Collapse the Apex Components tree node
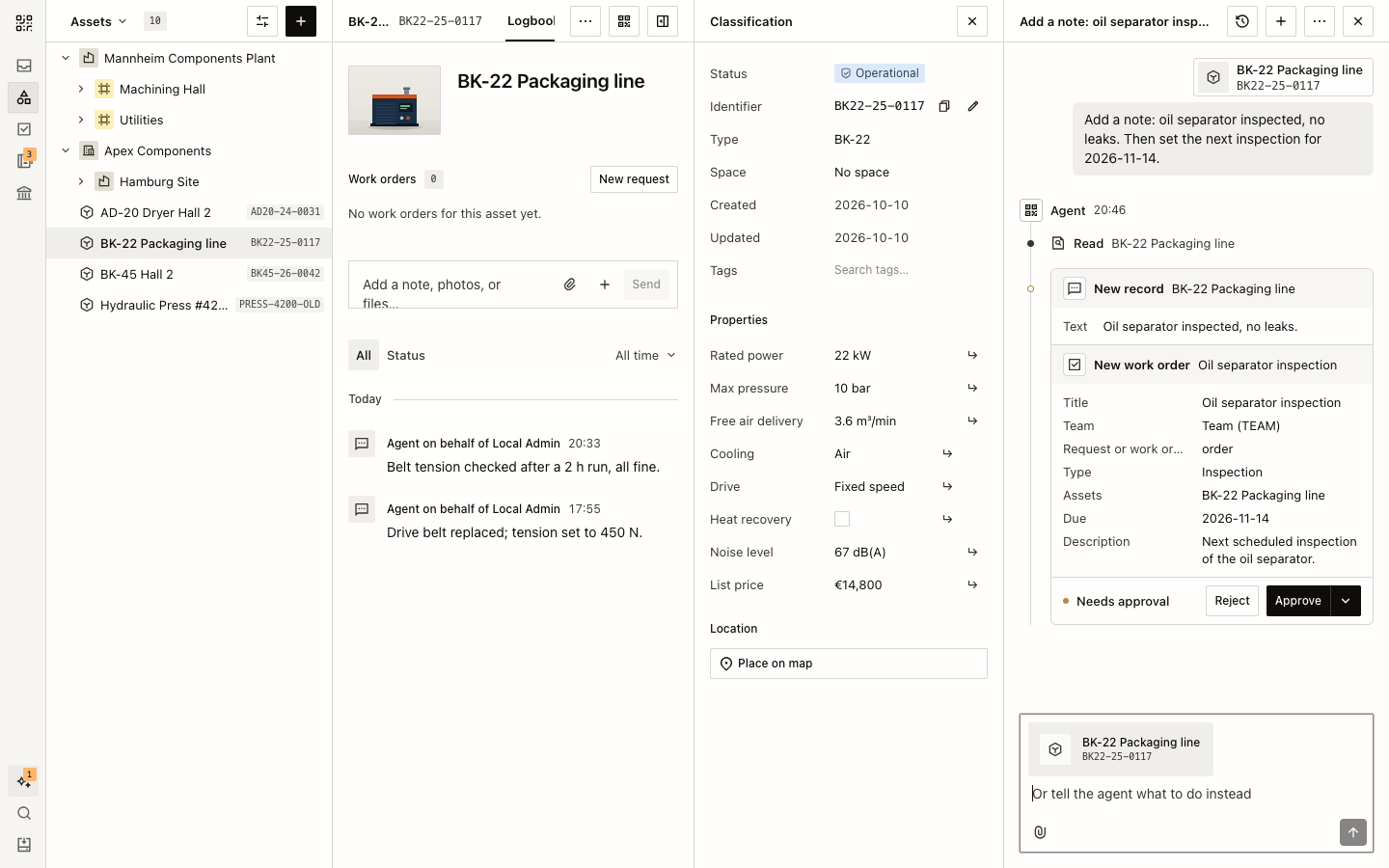The height and width of the screenshot is (868, 1389). coord(66,150)
